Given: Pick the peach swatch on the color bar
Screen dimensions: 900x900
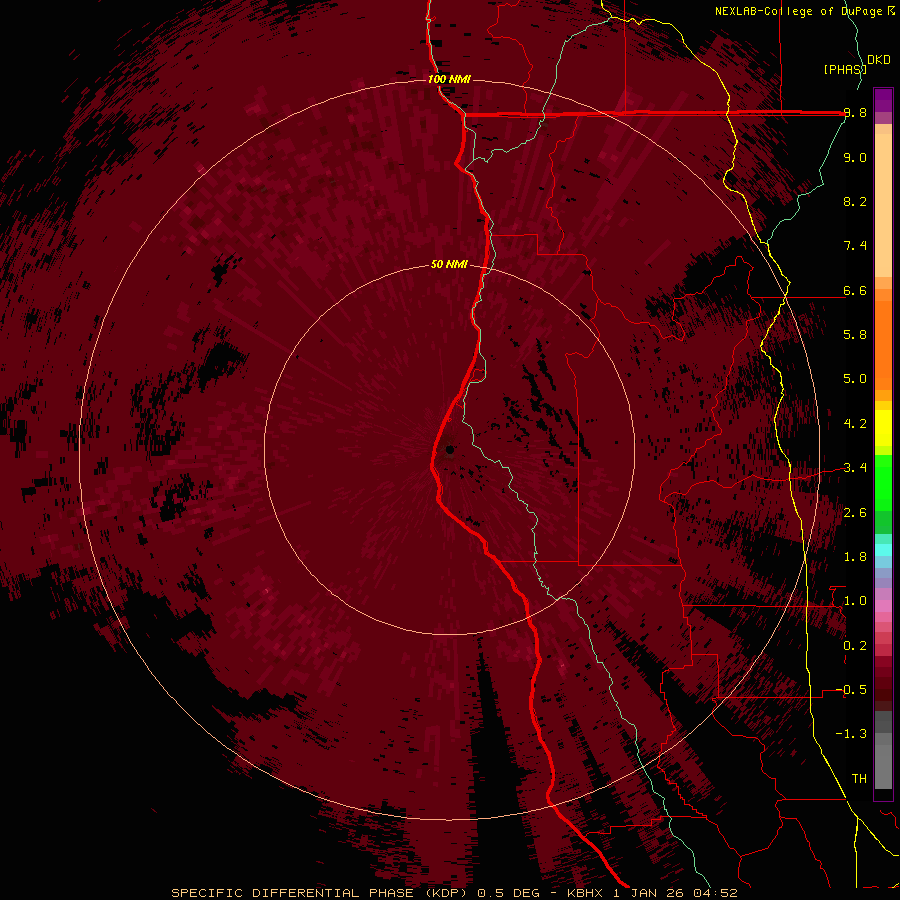Looking at the screenshot, I should click(883, 207).
